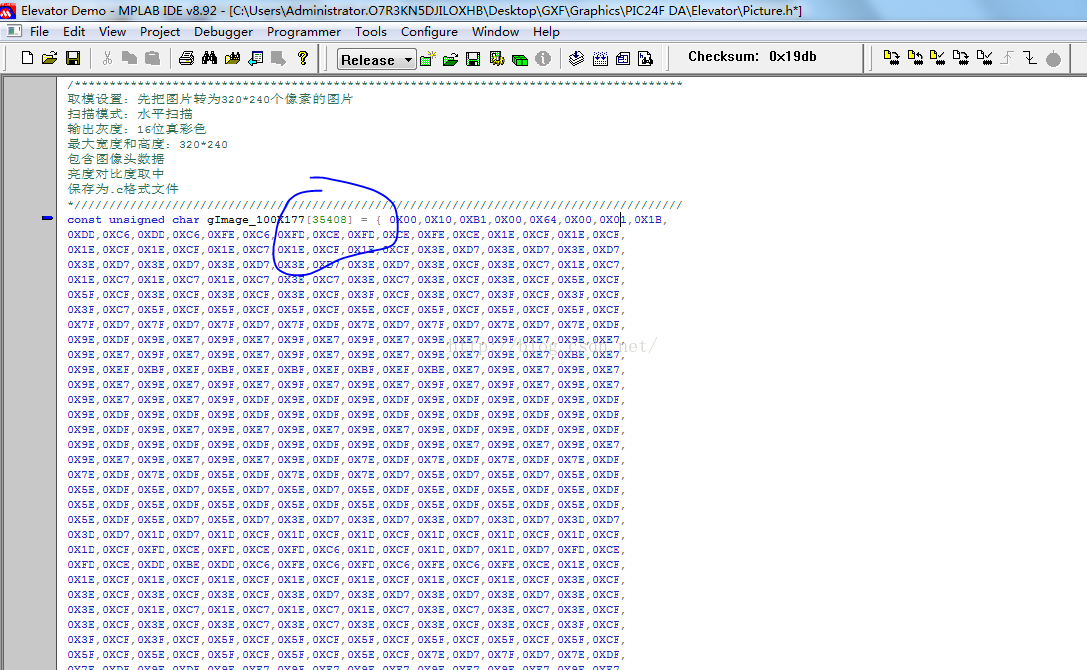Click the Checksum 0x19db readout
Viewport: 1087px width, 670px height.
pyautogui.click(x=752, y=57)
